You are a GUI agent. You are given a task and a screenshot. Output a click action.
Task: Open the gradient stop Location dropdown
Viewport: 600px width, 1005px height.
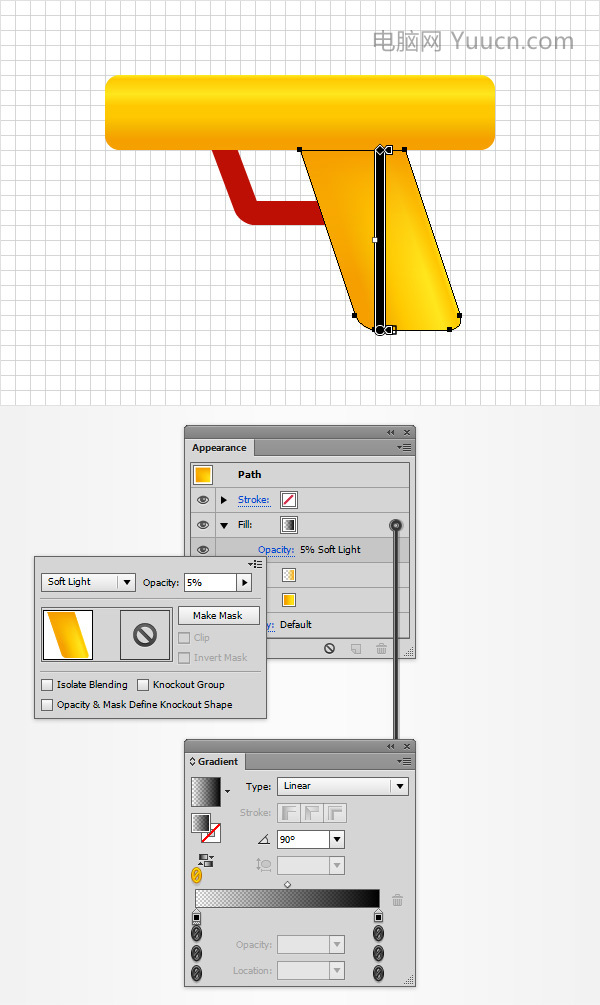tap(337, 970)
